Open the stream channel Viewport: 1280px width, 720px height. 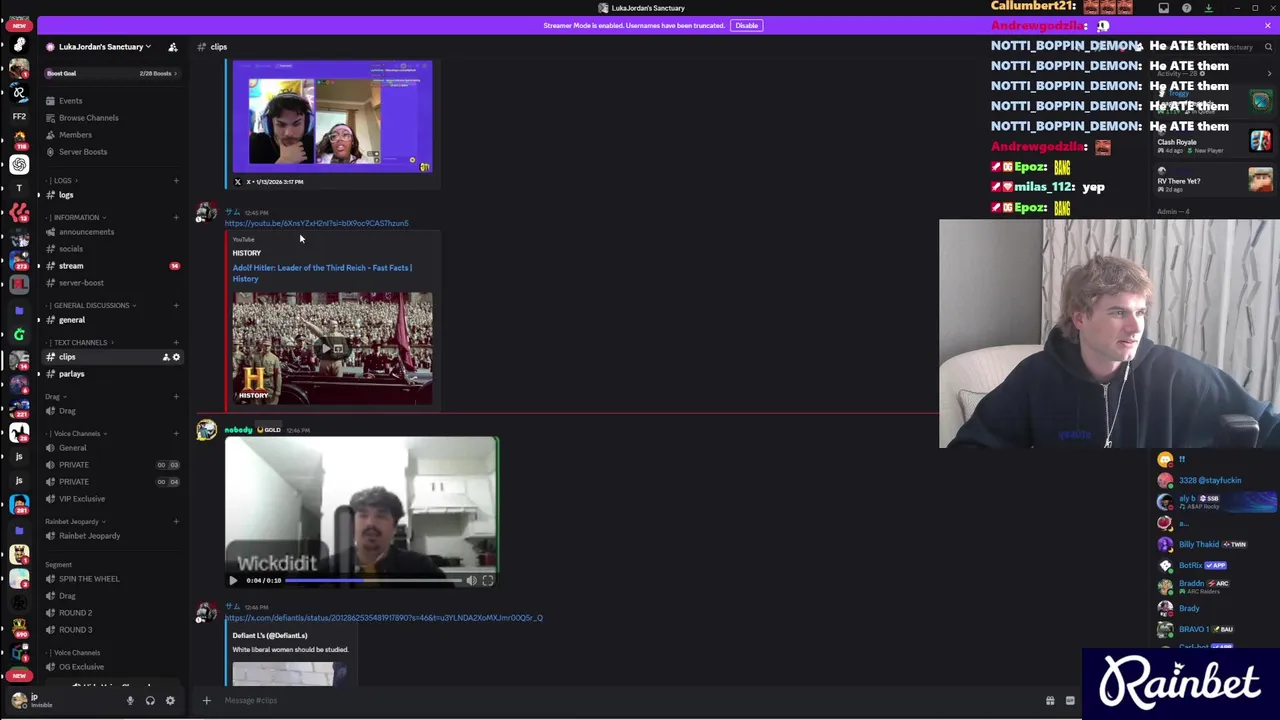coord(71,266)
